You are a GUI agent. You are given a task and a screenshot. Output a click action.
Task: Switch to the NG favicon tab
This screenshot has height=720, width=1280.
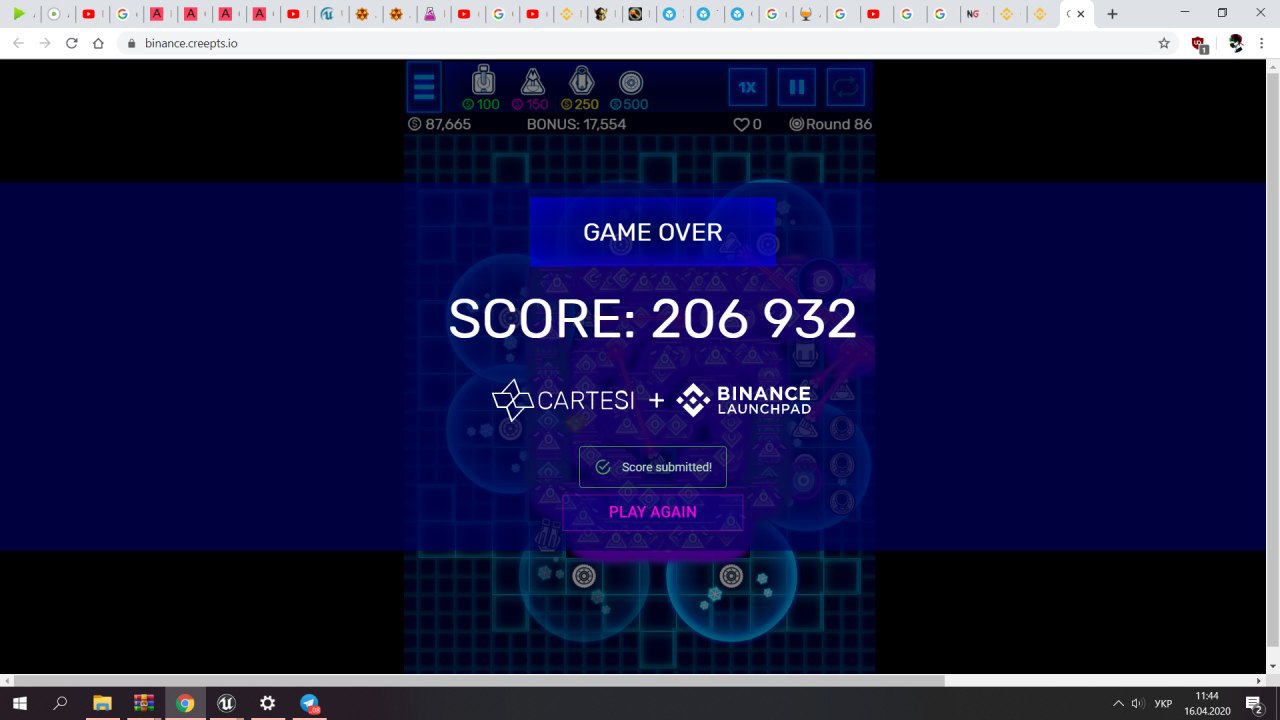[972, 14]
